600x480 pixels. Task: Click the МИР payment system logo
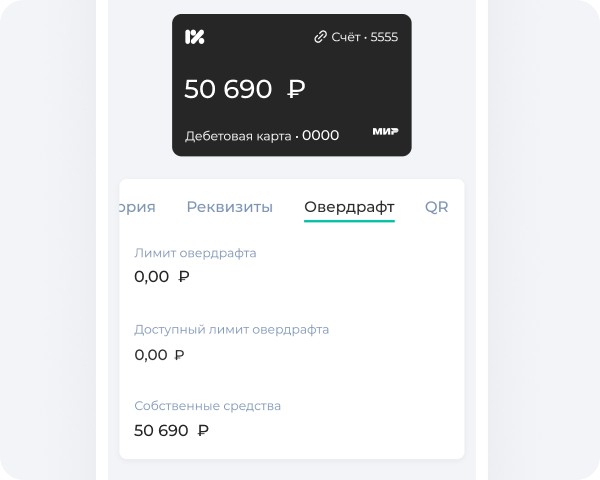(385, 132)
